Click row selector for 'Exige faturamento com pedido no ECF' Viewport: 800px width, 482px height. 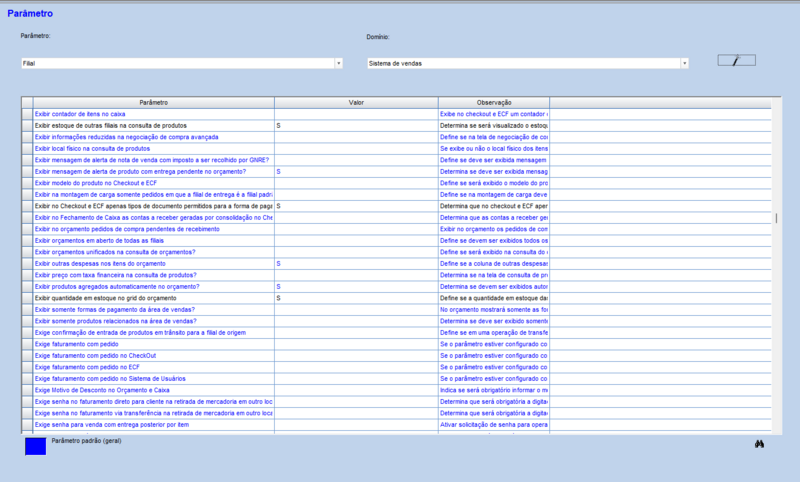(x=27, y=367)
